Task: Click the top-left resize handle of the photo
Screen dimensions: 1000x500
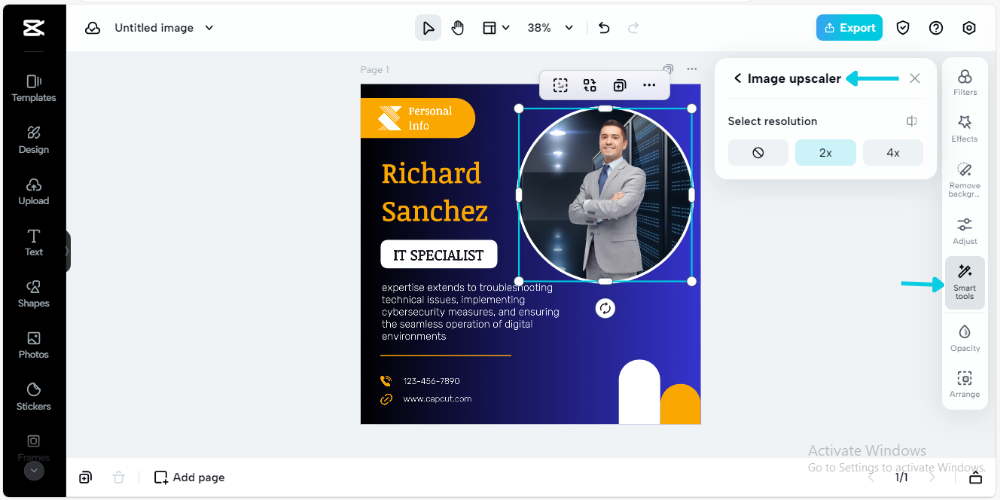Action: click(x=518, y=108)
